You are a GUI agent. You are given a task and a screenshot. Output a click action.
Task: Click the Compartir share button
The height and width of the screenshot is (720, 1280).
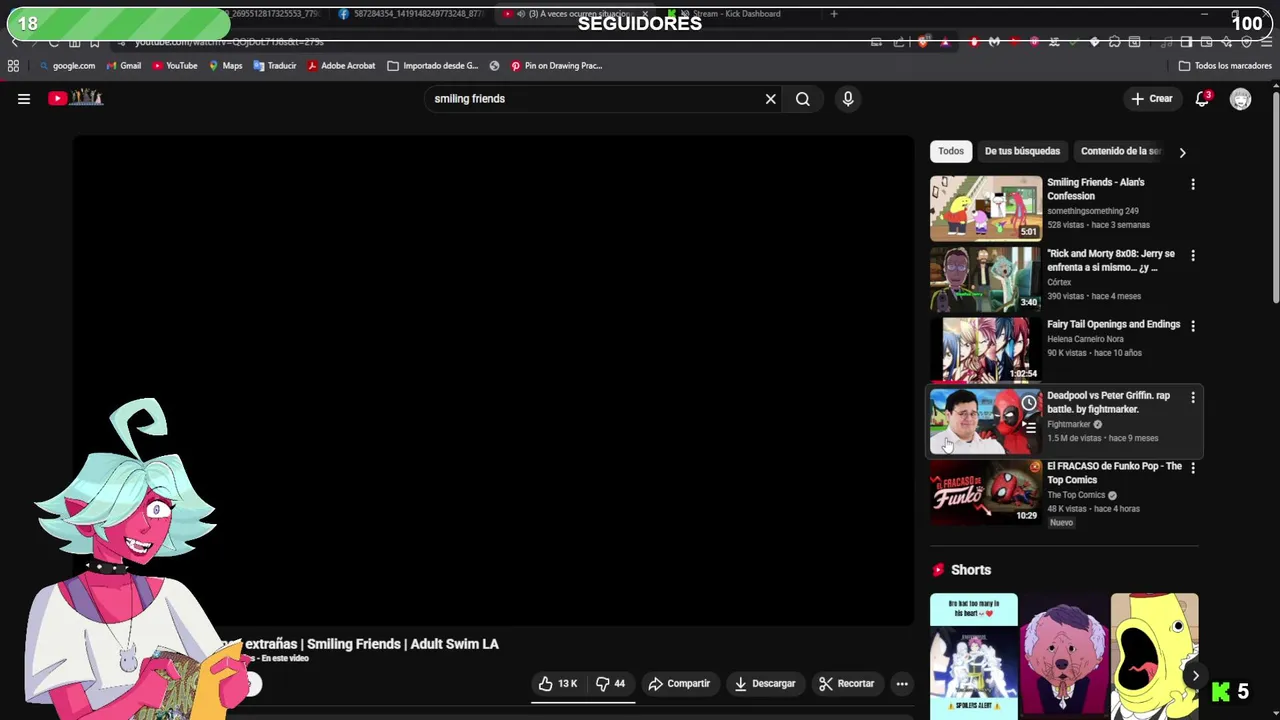tap(679, 684)
